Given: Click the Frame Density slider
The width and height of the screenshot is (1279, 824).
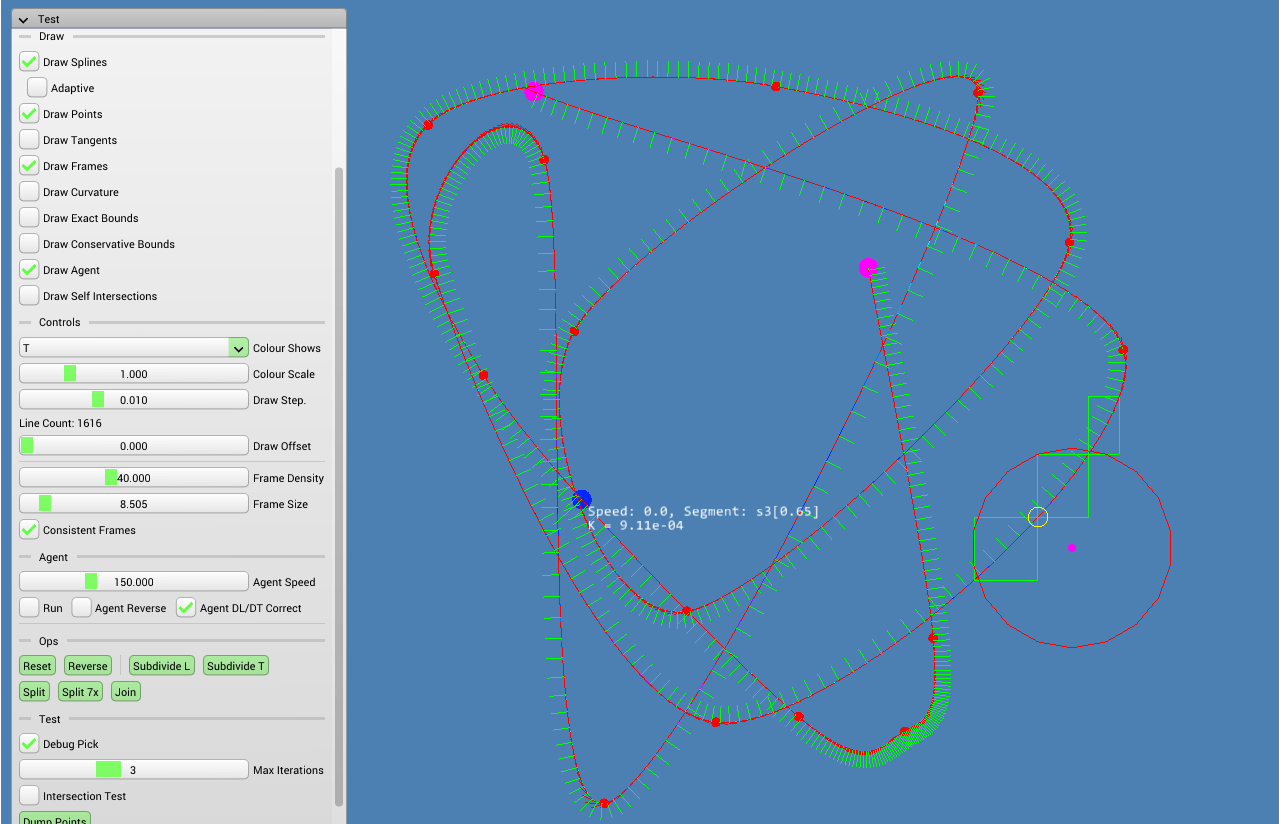Looking at the screenshot, I should click(134, 478).
